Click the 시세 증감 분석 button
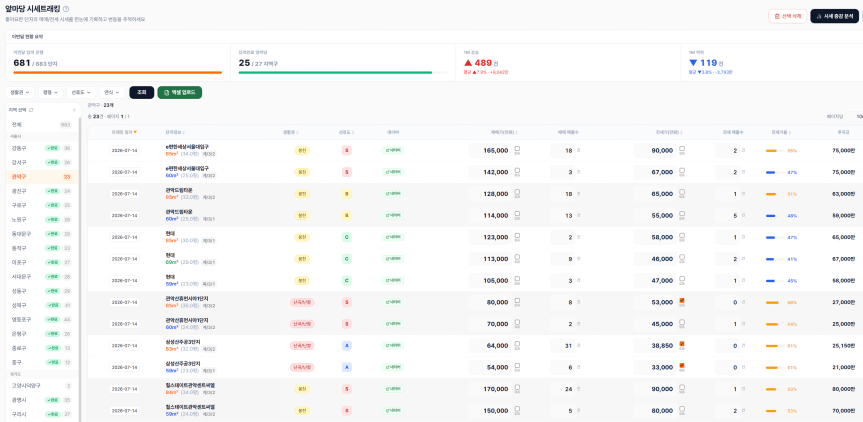The height and width of the screenshot is (422, 863). click(x=834, y=17)
